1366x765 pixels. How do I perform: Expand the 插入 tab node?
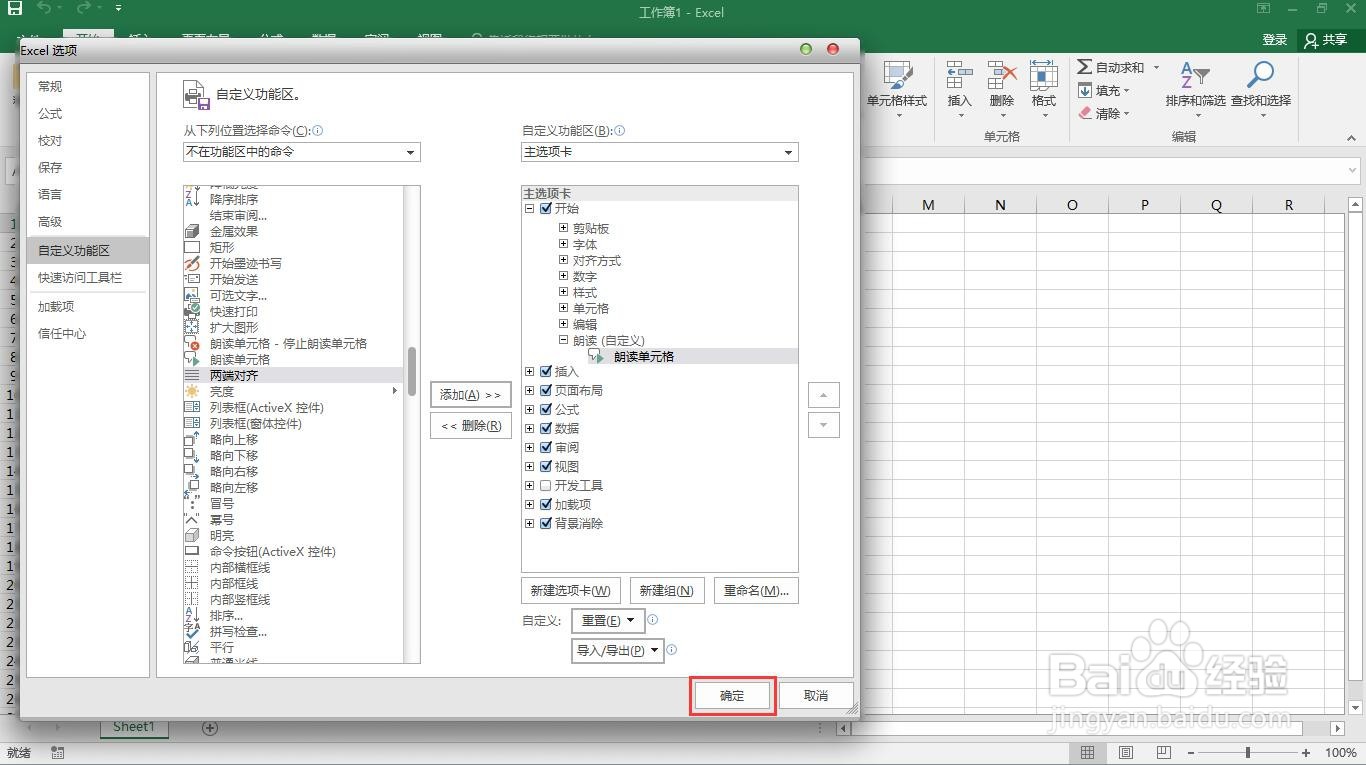[x=530, y=372]
